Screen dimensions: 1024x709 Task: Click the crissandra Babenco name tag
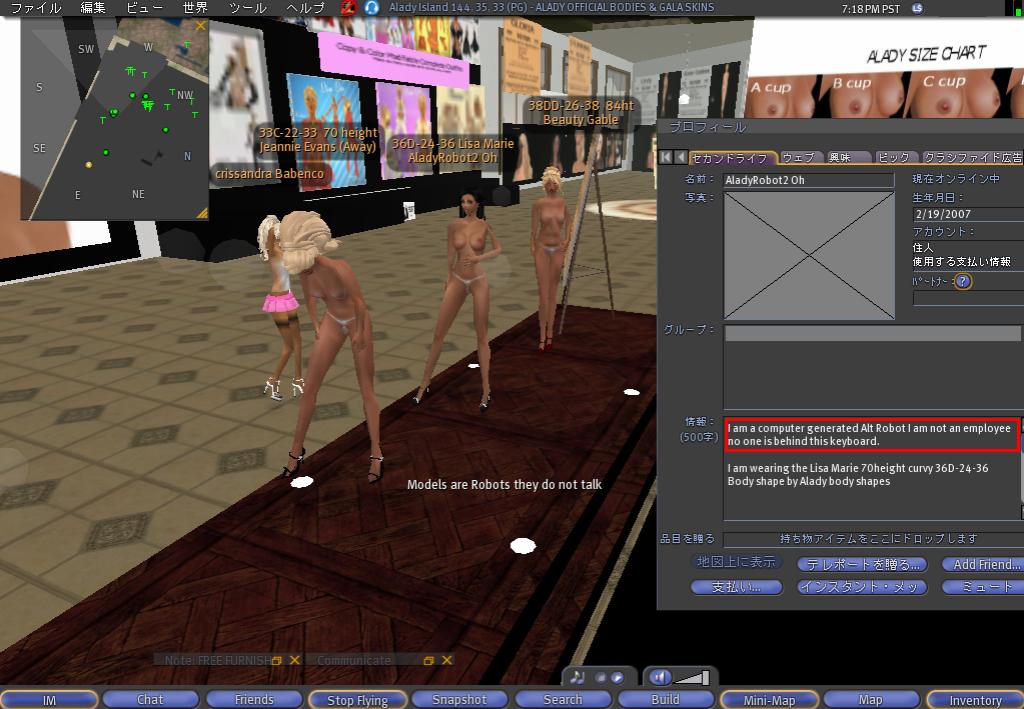coord(270,174)
